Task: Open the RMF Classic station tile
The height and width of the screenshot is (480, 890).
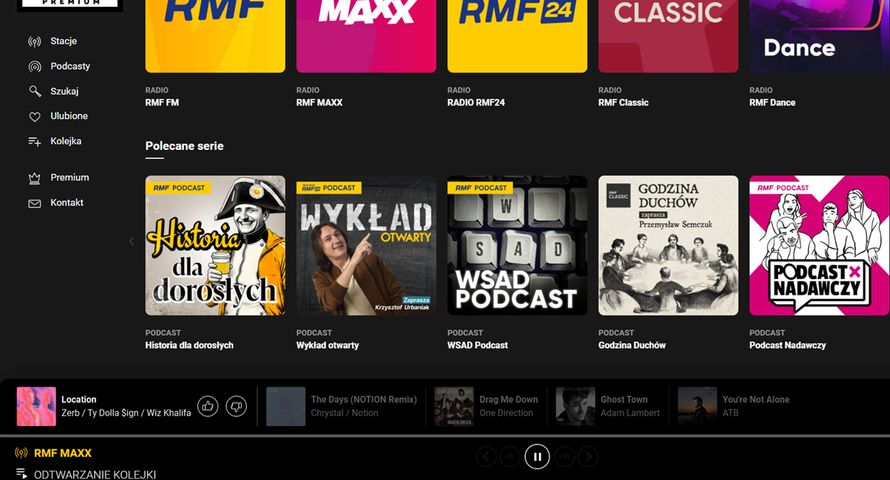Action: [x=668, y=36]
